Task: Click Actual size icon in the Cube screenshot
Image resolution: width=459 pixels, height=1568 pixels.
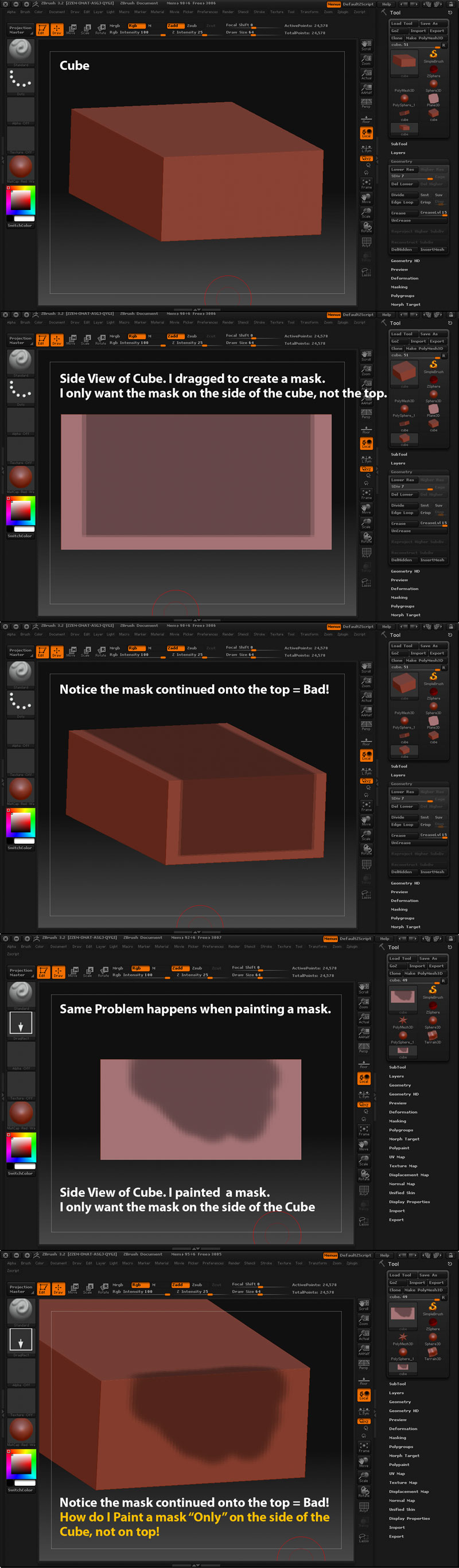Action: click(366, 74)
